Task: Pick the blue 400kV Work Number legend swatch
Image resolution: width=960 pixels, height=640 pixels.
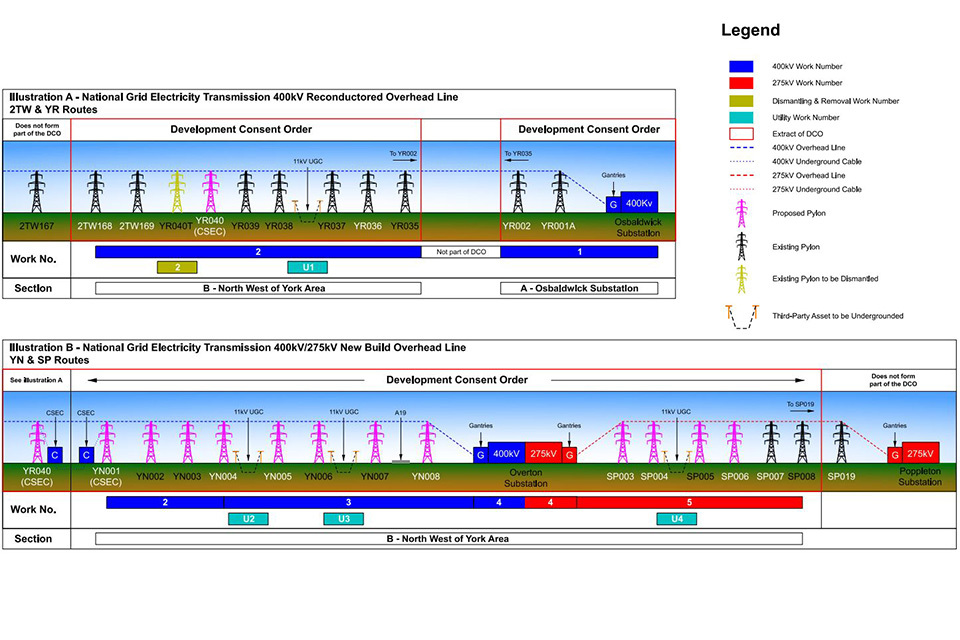Action: point(742,66)
